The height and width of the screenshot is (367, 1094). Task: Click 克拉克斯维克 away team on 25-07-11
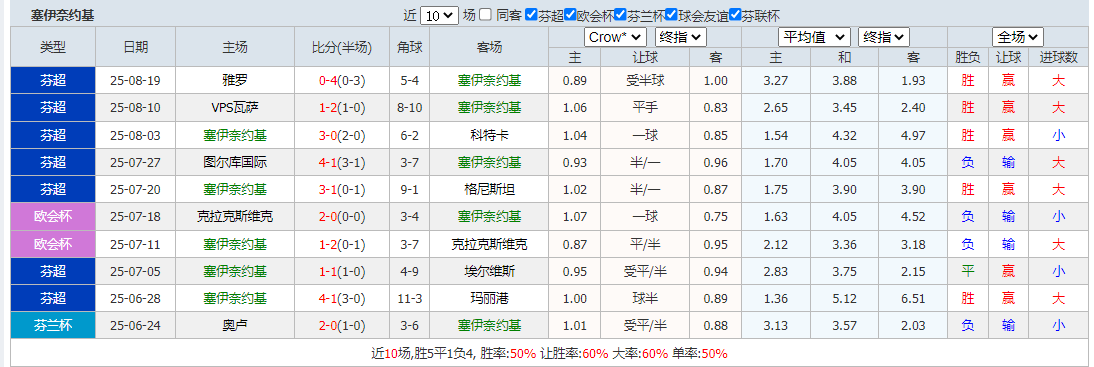coord(489,244)
